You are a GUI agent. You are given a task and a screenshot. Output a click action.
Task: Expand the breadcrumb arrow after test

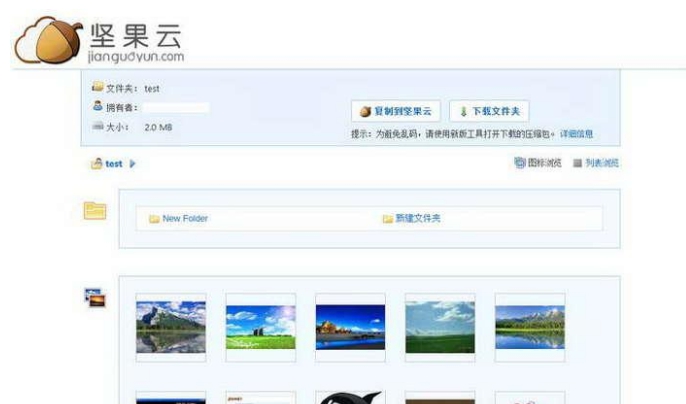[x=133, y=164]
